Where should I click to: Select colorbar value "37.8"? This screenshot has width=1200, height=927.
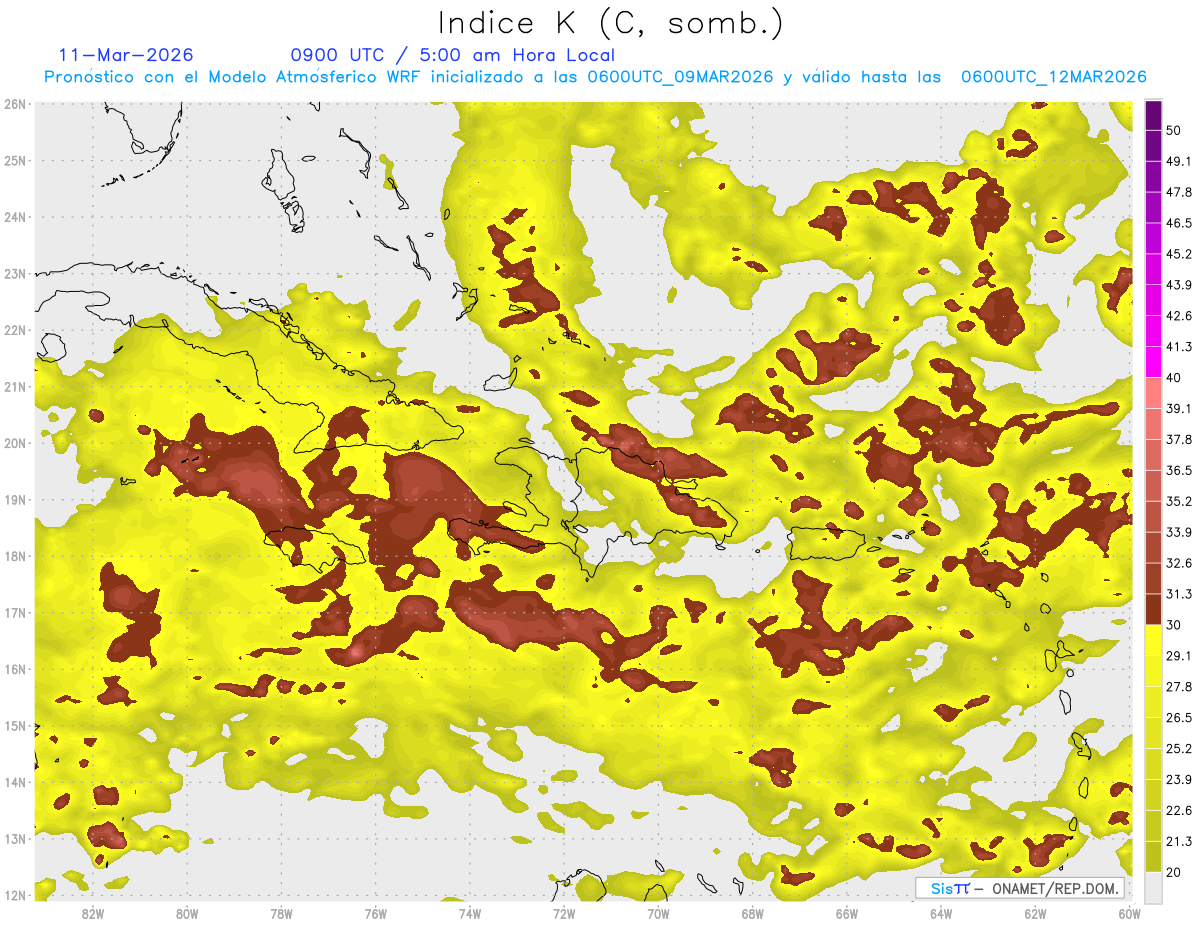pos(1179,439)
